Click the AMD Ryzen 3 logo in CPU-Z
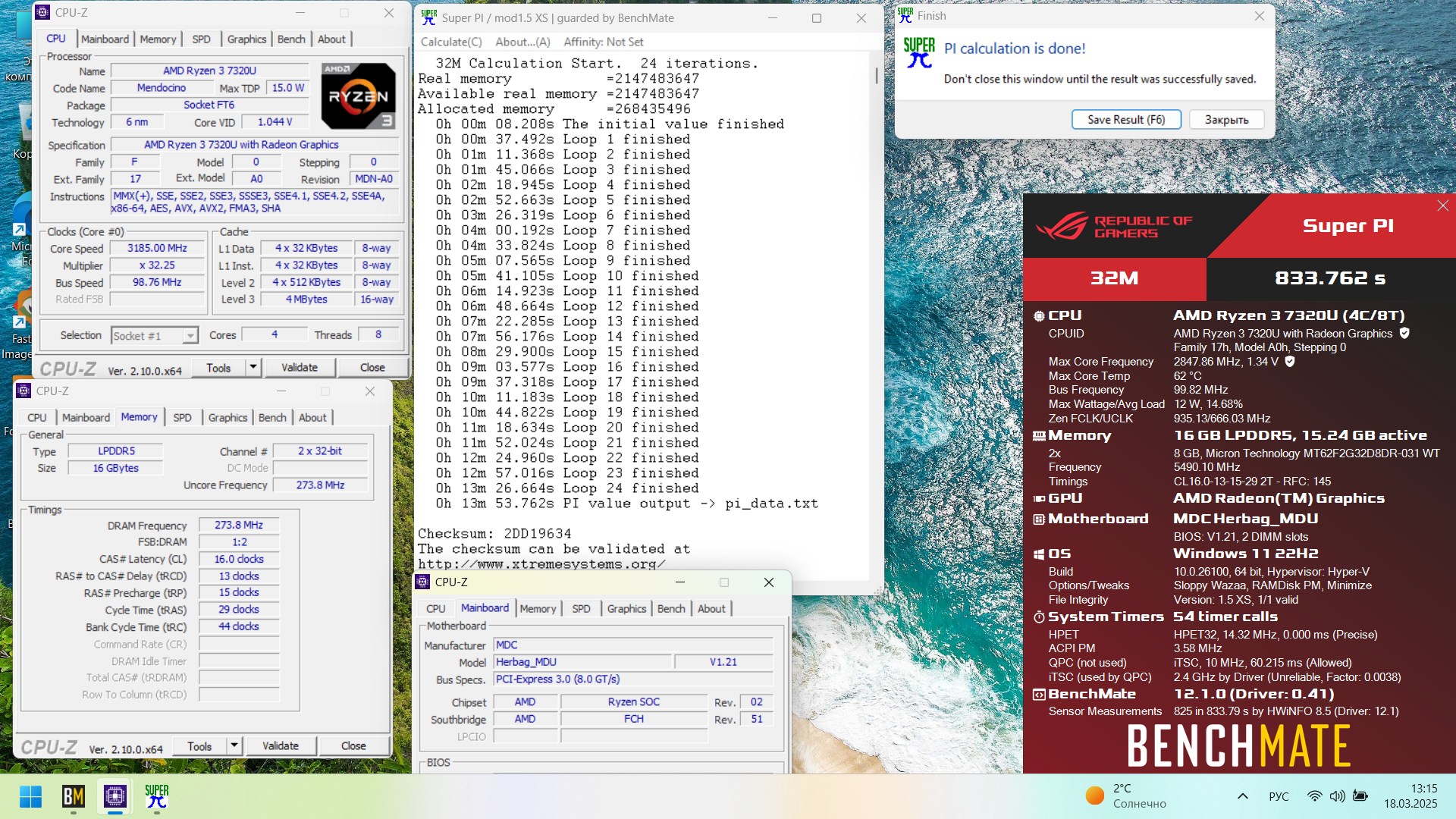 (358, 96)
